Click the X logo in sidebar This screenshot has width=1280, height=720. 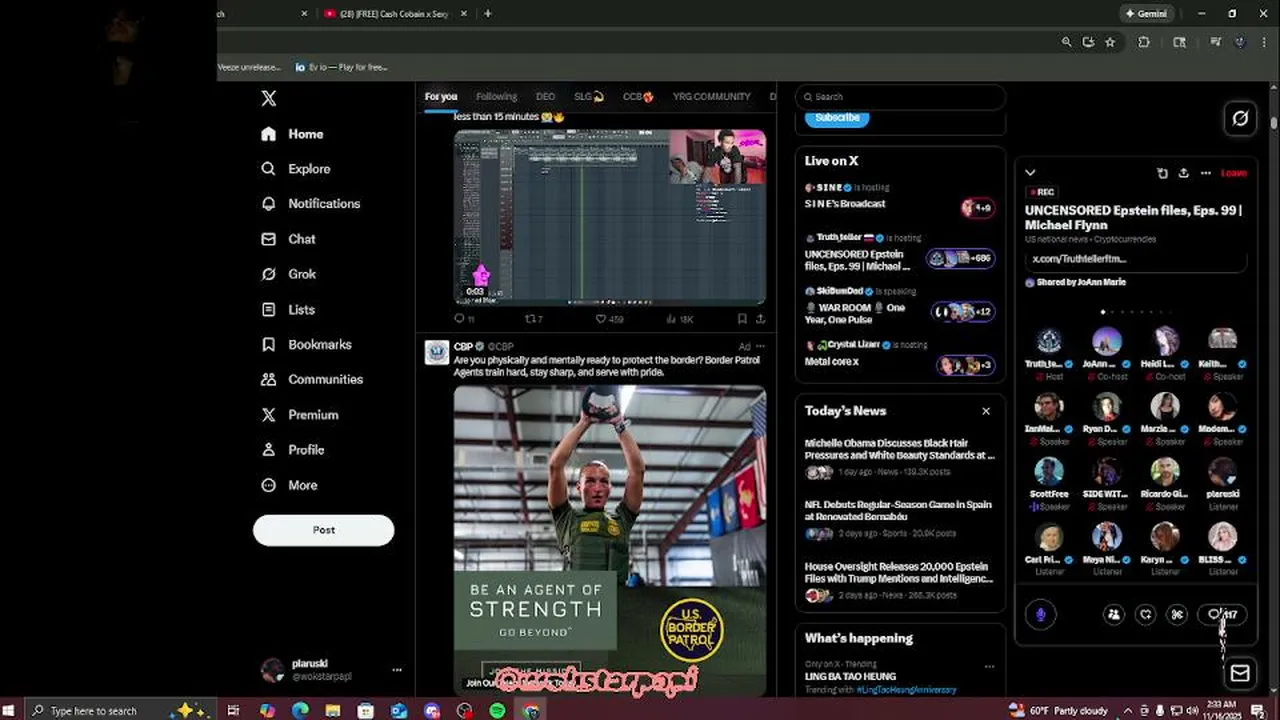coord(269,98)
